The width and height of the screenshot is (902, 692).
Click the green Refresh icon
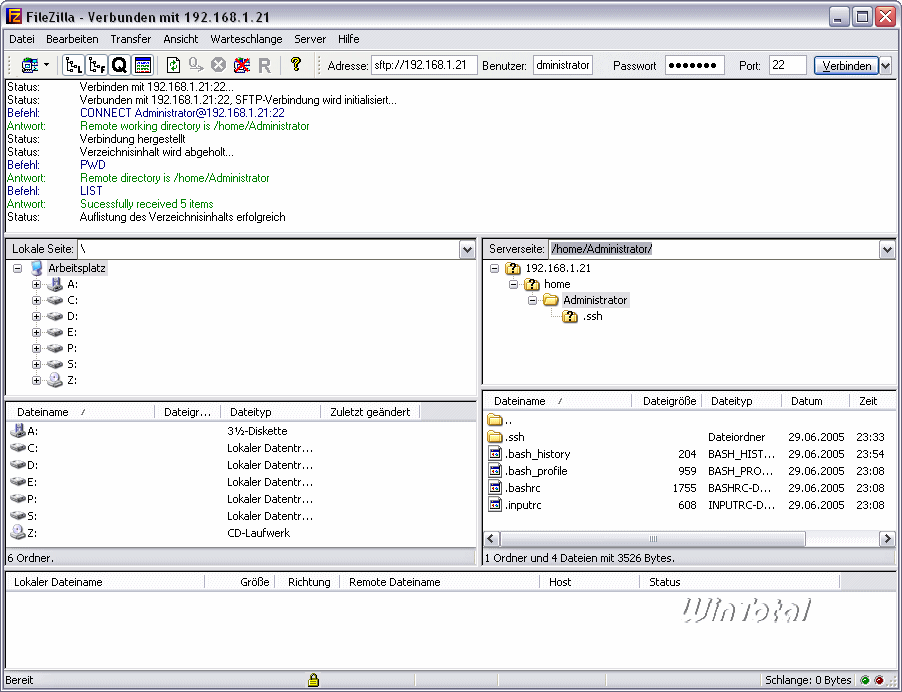click(x=174, y=65)
